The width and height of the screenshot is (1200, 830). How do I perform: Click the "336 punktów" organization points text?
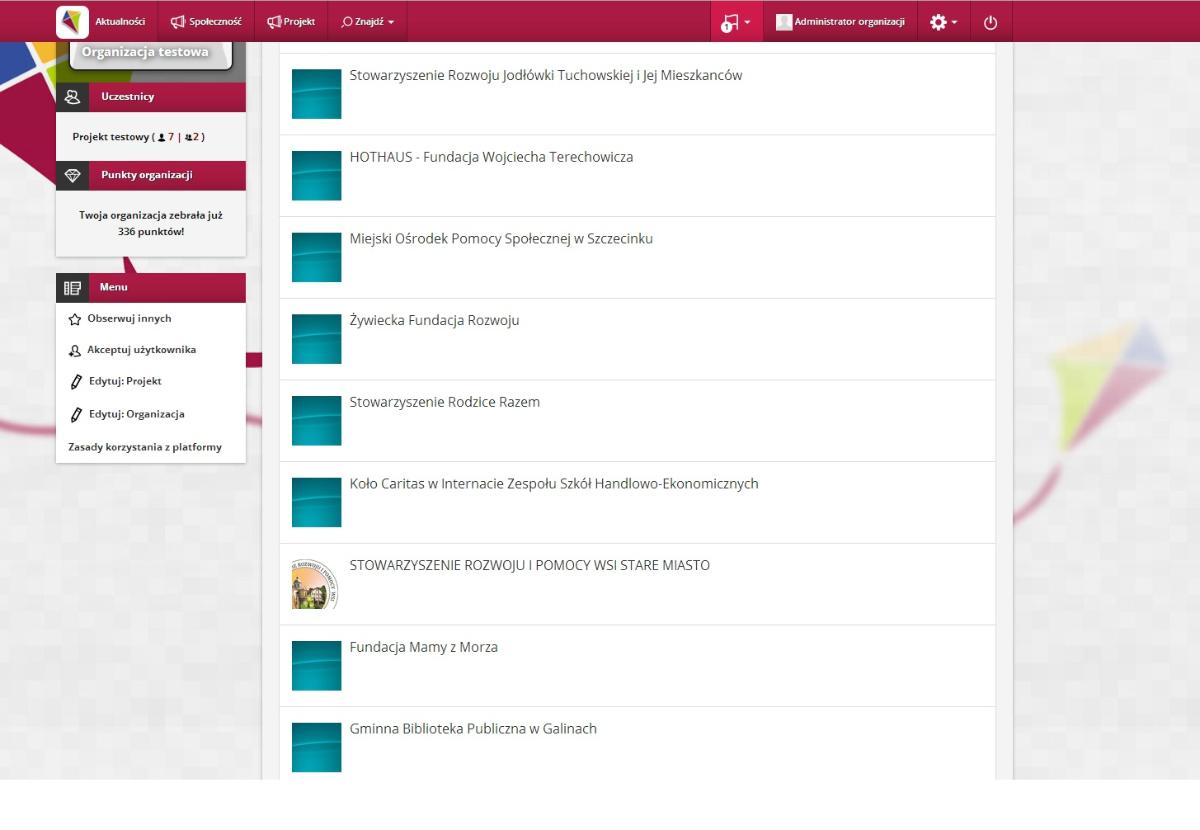point(151,231)
